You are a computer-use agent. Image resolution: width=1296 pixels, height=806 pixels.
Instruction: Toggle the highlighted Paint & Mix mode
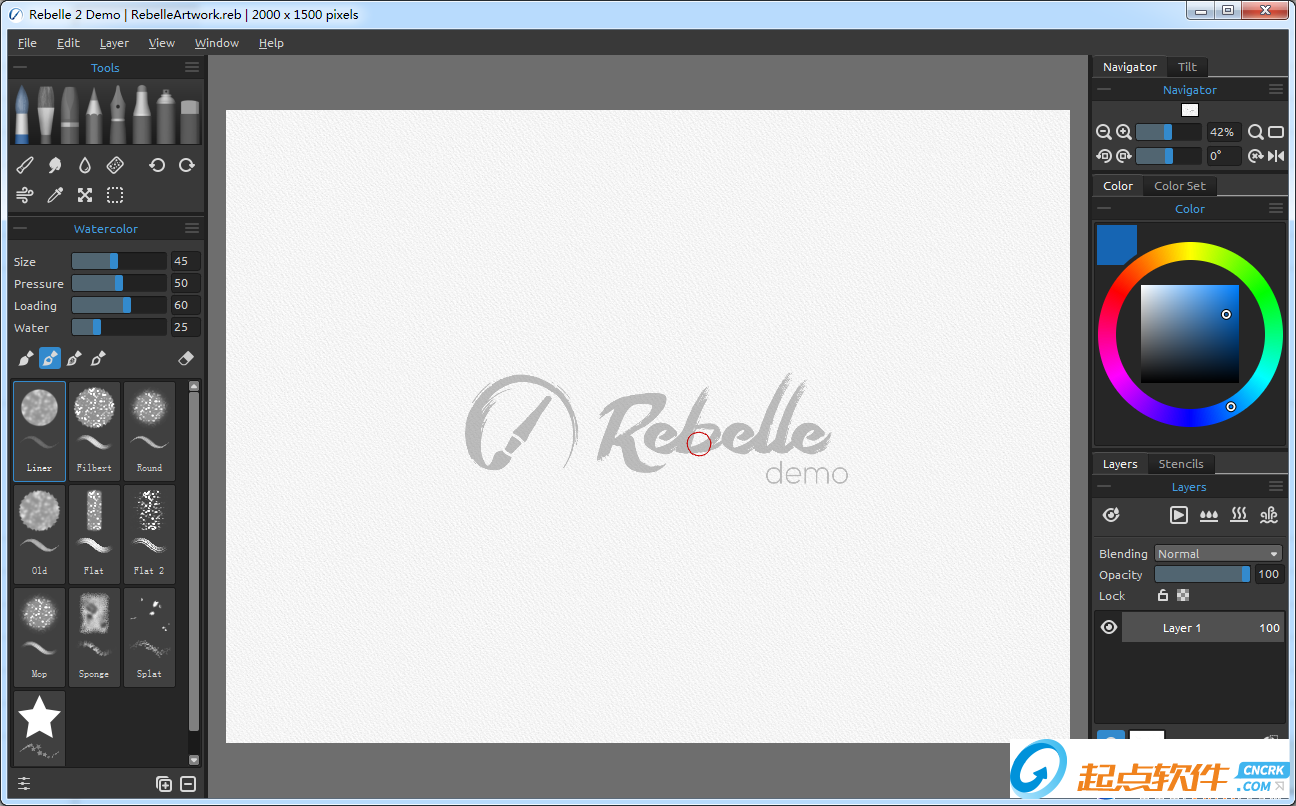50,358
